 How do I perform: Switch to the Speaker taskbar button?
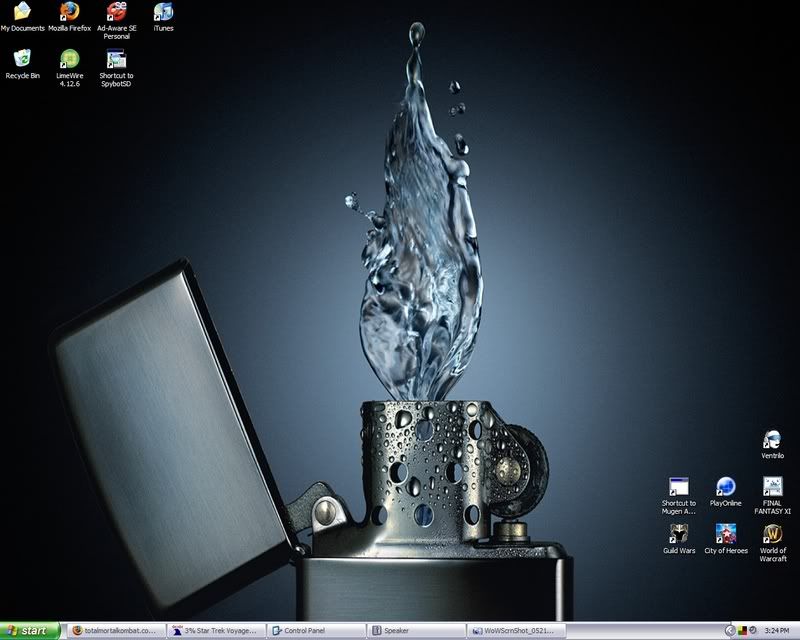click(417, 631)
